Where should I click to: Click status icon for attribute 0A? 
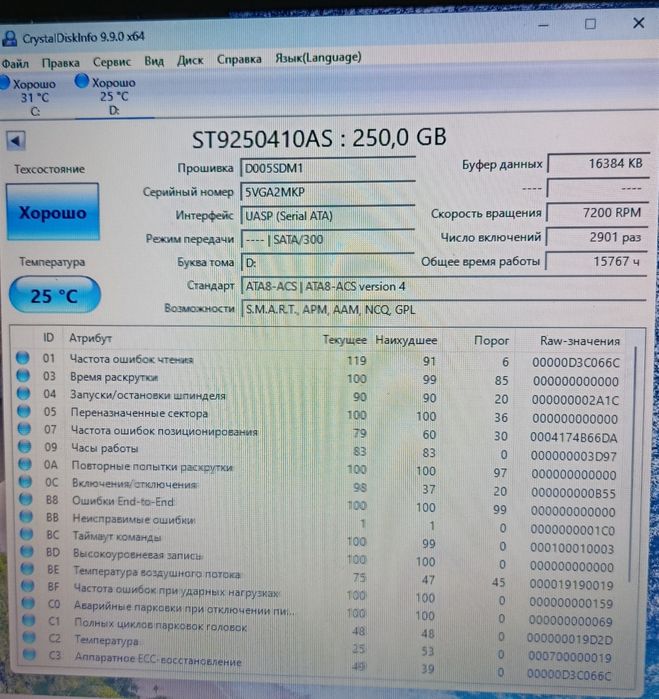[x=25, y=464]
